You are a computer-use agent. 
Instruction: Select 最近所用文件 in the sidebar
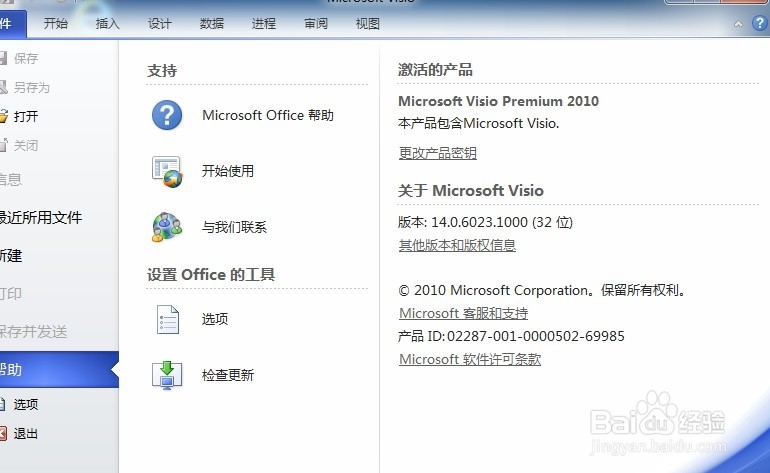tap(41, 218)
